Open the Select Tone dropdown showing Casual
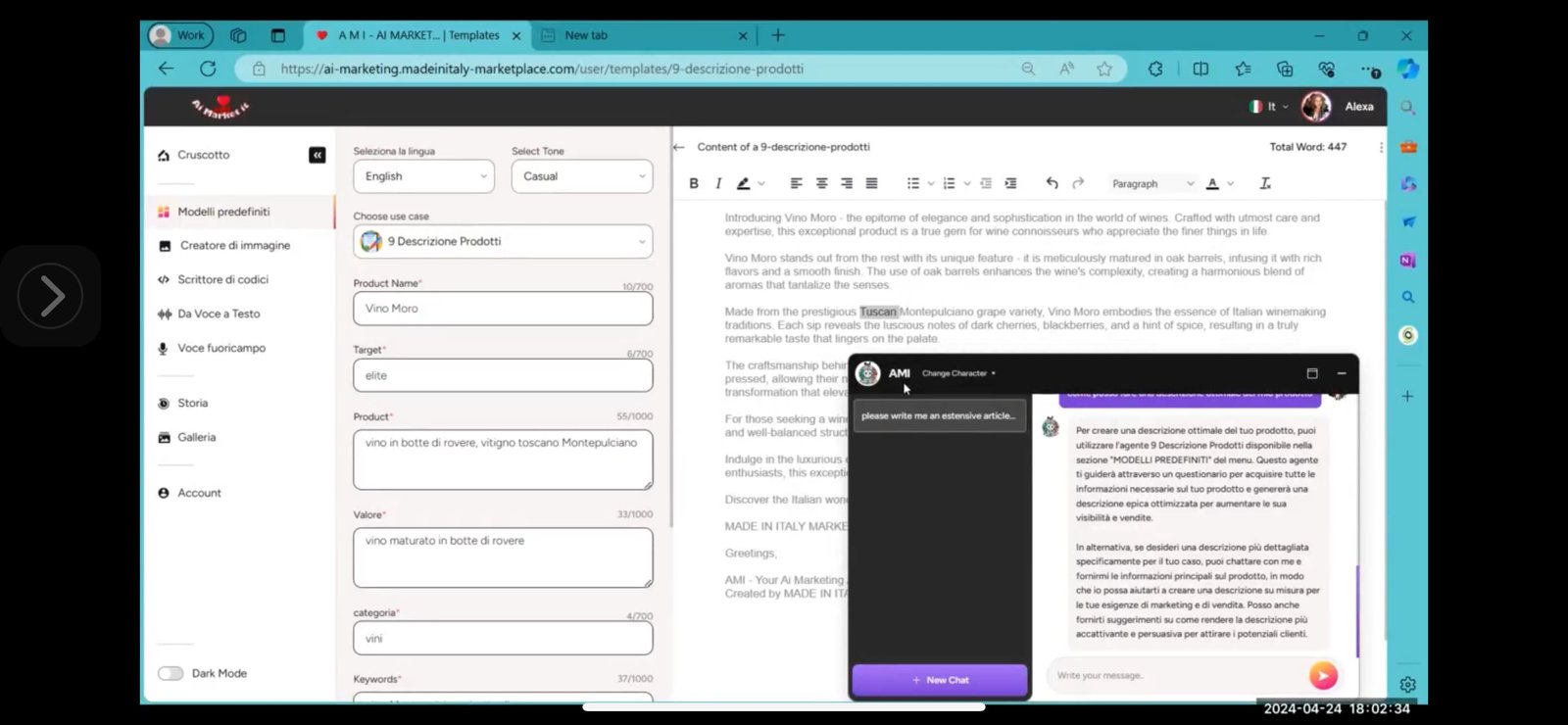Image resolution: width=1568 pixels, height=725 pixels. [x=582, y=176]
